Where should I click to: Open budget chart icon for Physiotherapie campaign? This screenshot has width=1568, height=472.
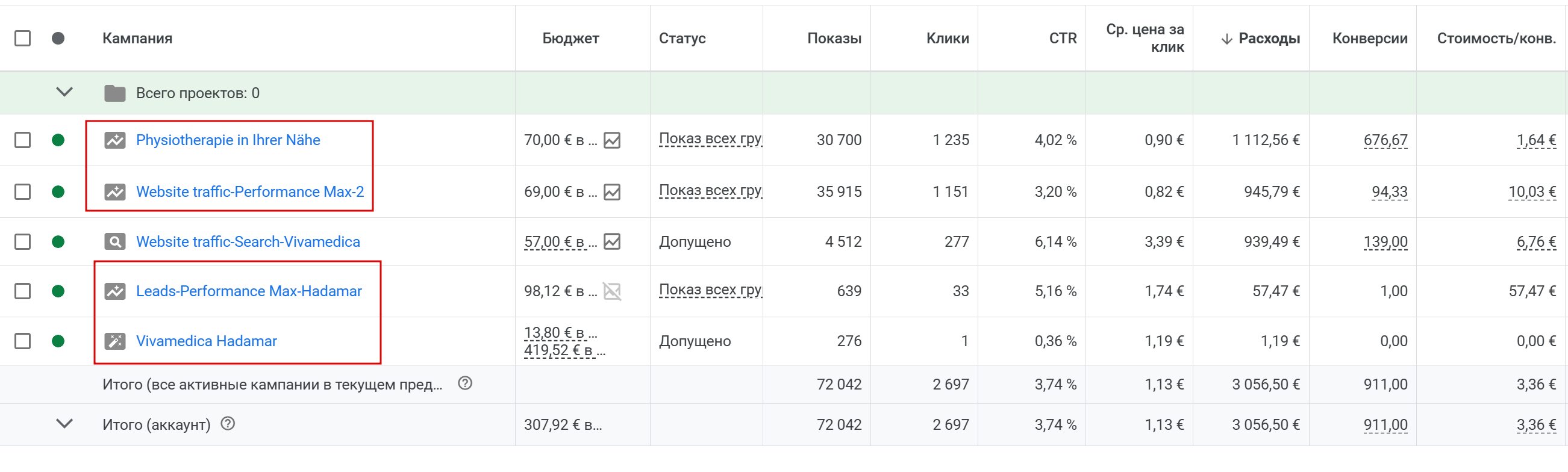[x=612, y=140]
